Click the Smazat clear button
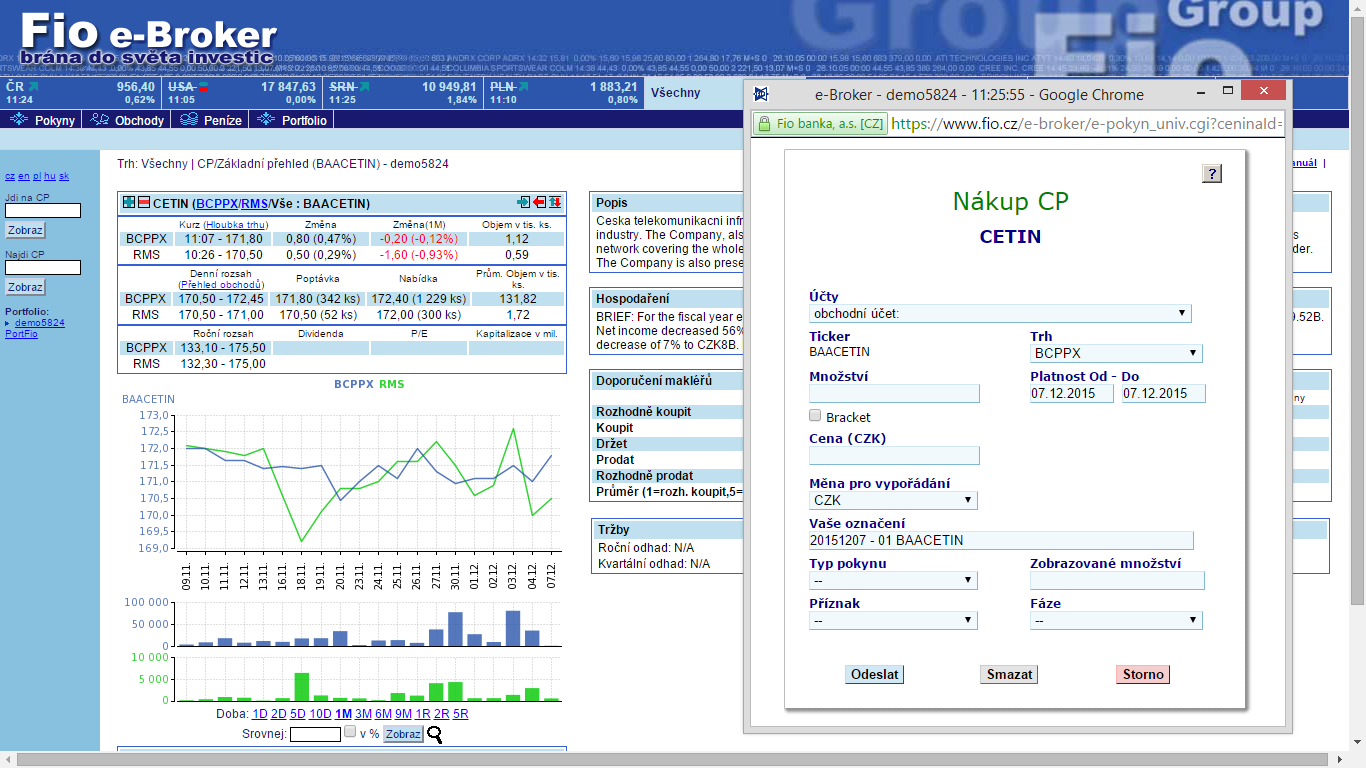Image resolution: width=1366 pixels, height=768 pixels. 1009,674
